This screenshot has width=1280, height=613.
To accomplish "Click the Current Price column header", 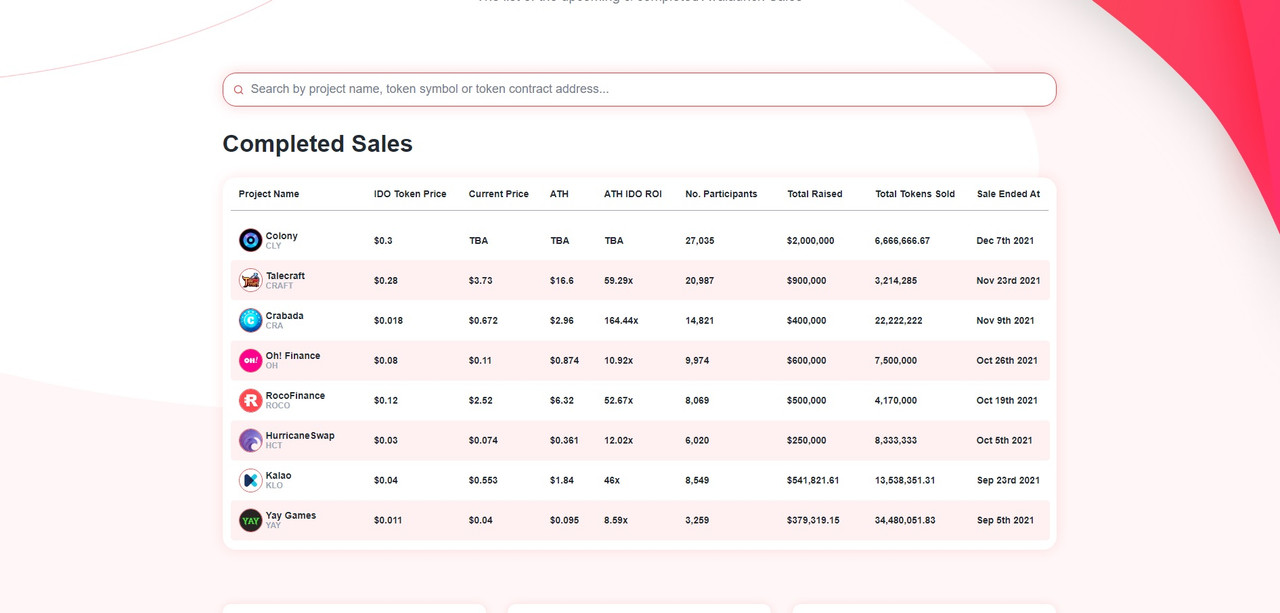I will pyautogui.click(x=499, y=194).
